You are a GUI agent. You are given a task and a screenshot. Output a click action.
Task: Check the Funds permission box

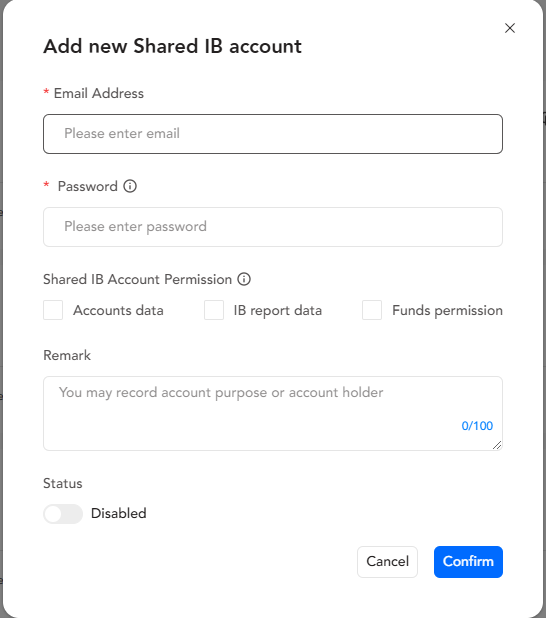click(372, 310)
